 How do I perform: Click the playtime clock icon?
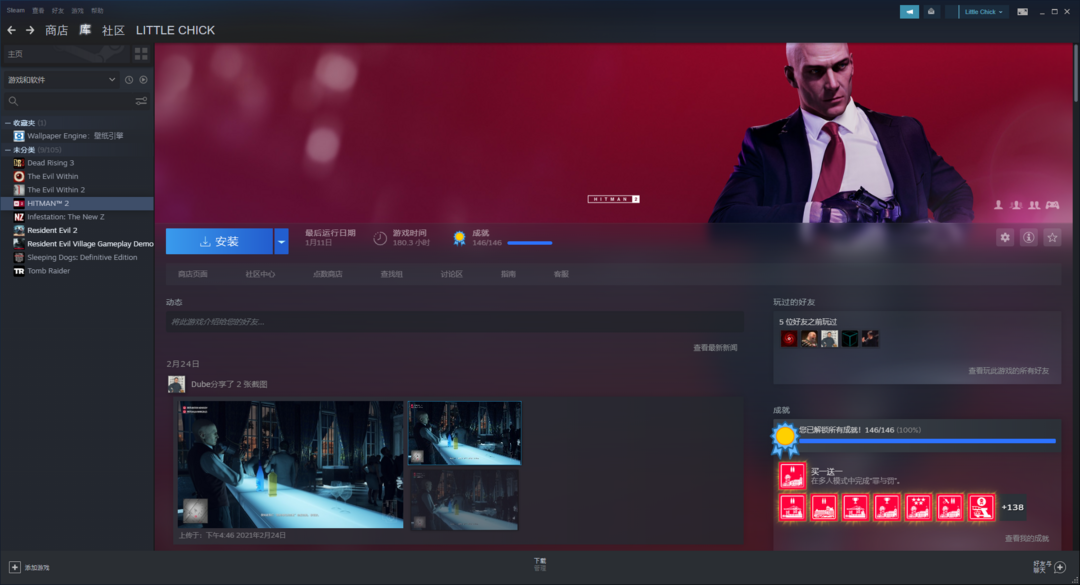click(380, 238)
